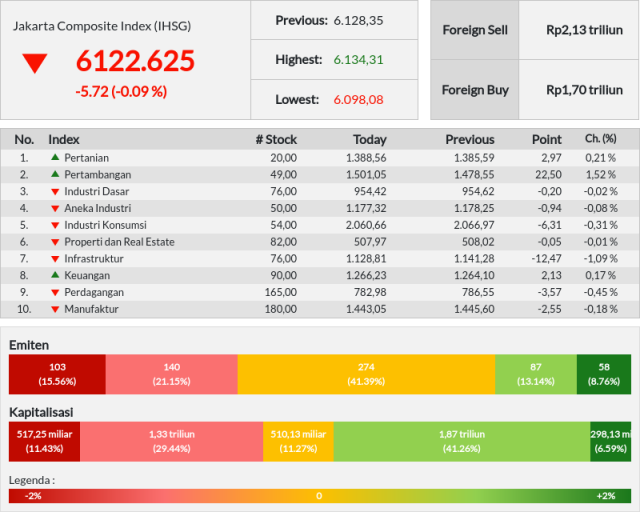Click Industri Konsumsi previous value 2.066,97
The height and width of the screenshot is (512, 640).
pyautogui.click(x=474, y=225)
